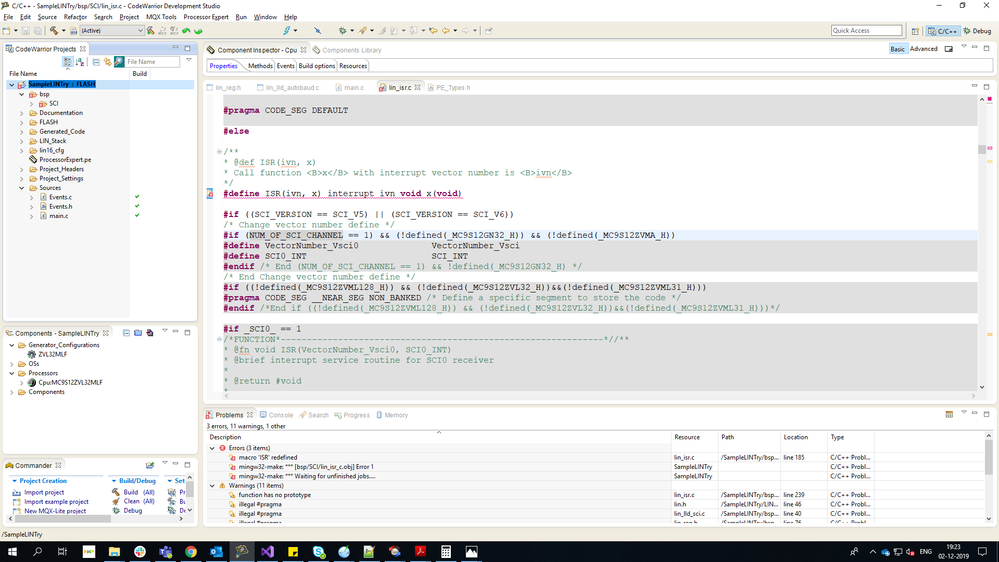Switch to the Methods tab

260,66
